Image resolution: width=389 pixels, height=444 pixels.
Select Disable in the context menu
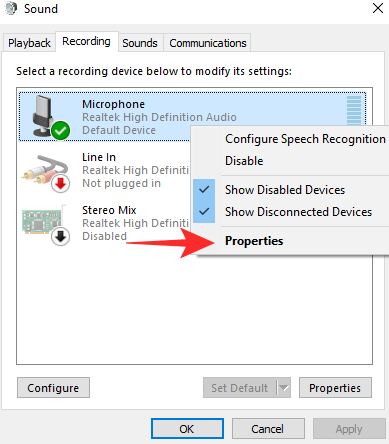tap(244, 161)
